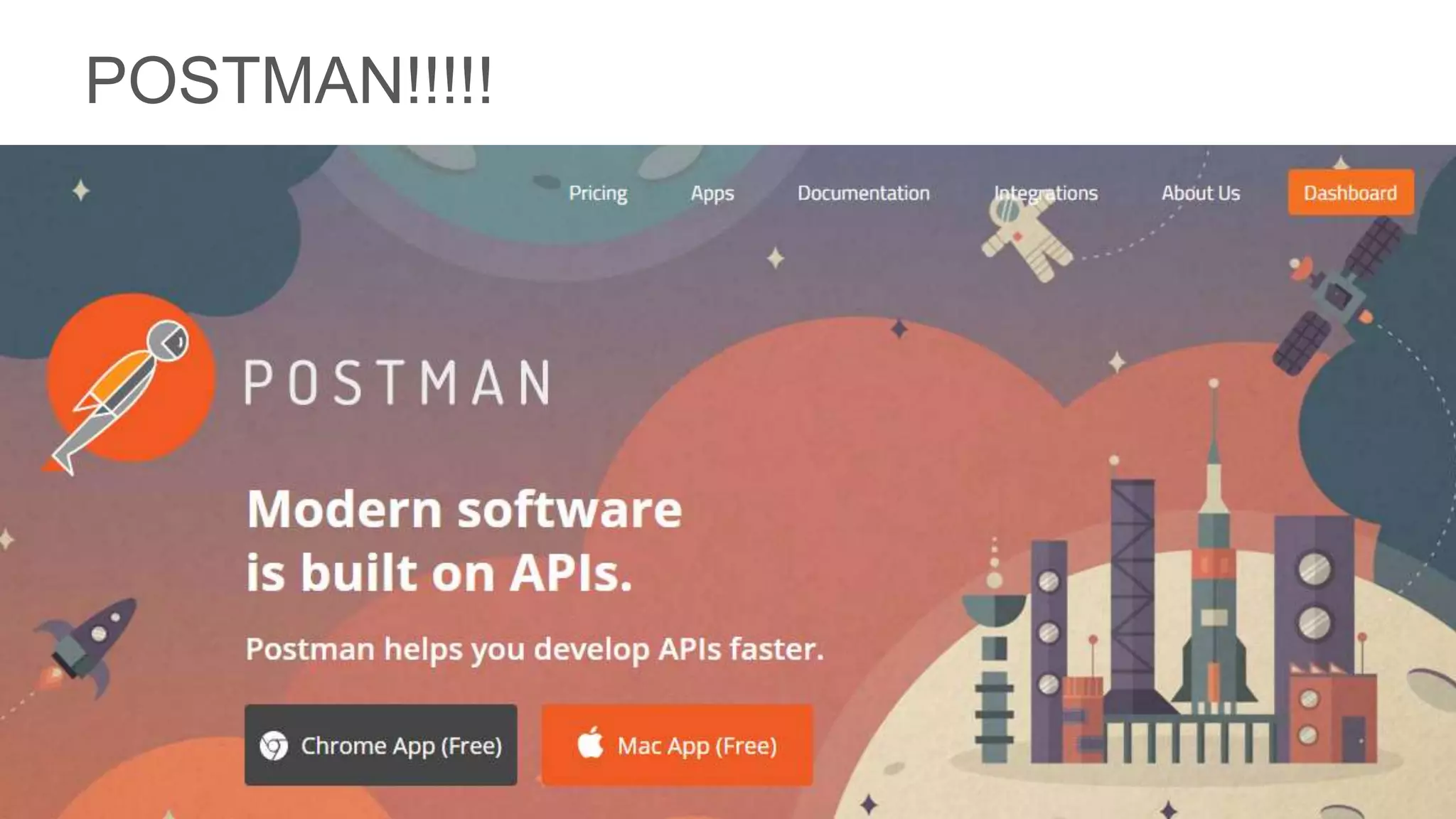The image size is (1456, 819).
Task: Download the Mac App (Free)
Action: pos(677,745)
